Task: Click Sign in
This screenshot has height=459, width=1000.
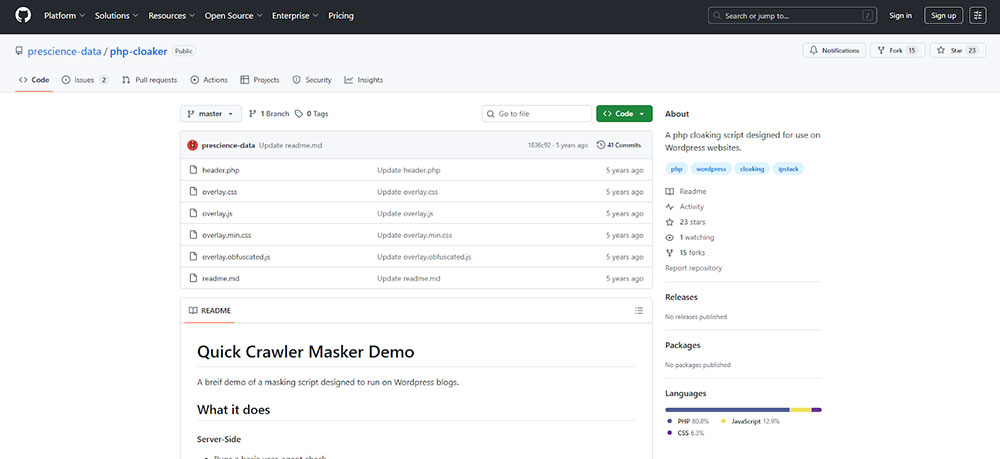Action: 901,15
